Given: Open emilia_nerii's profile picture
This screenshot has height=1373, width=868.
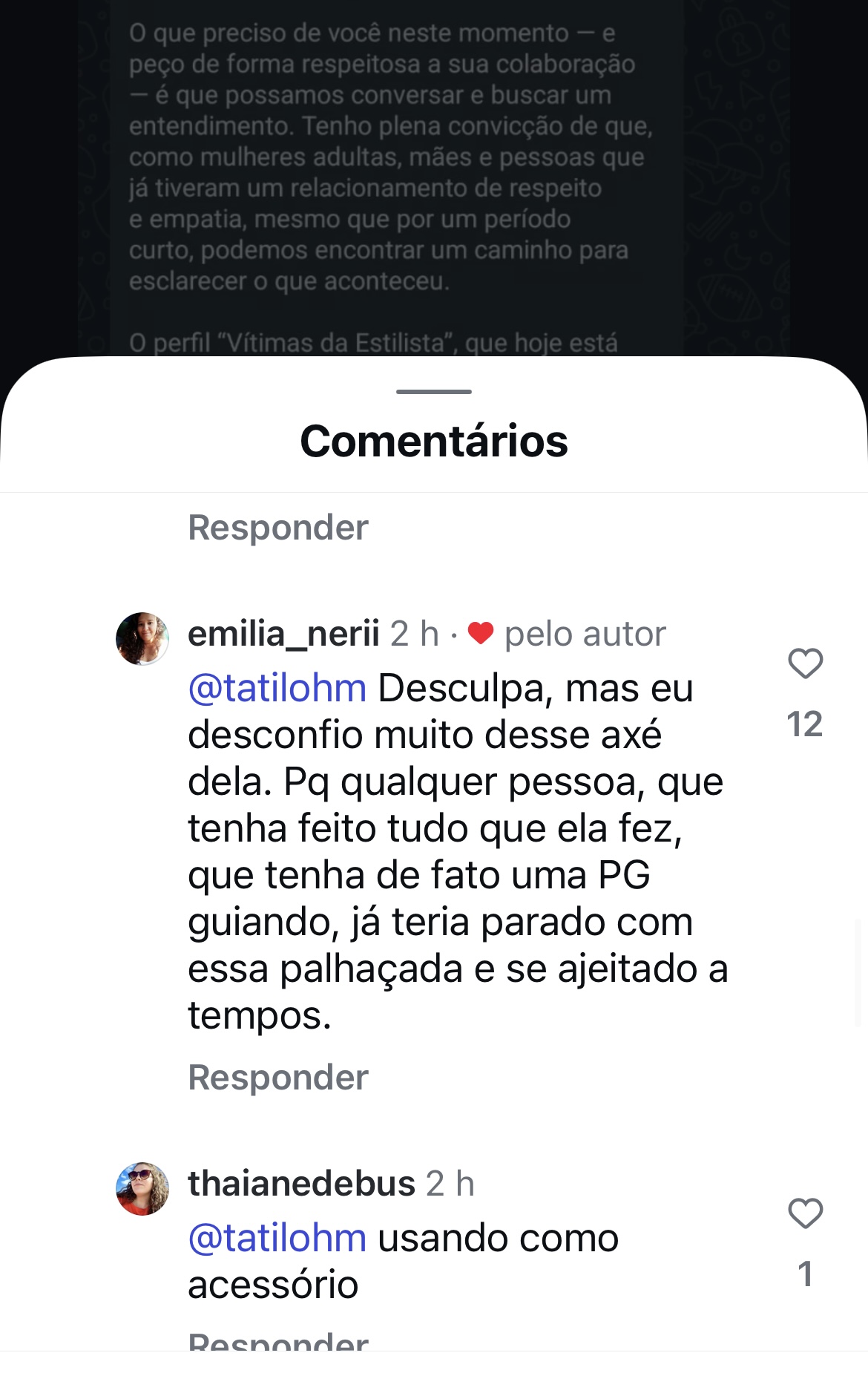Looking at the screenshot, I should [x=142, y=638].
